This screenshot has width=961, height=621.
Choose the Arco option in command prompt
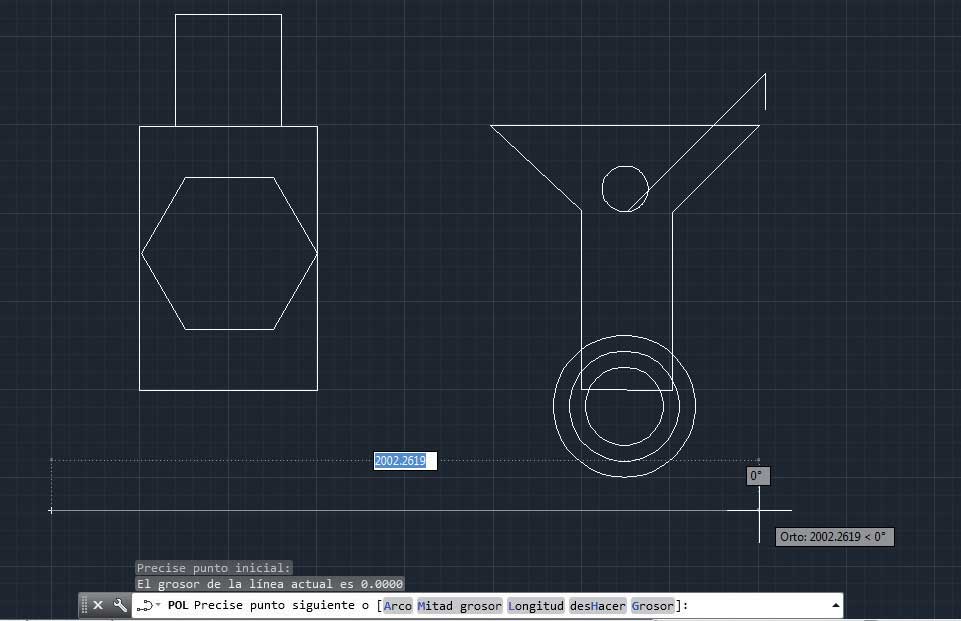398,606
